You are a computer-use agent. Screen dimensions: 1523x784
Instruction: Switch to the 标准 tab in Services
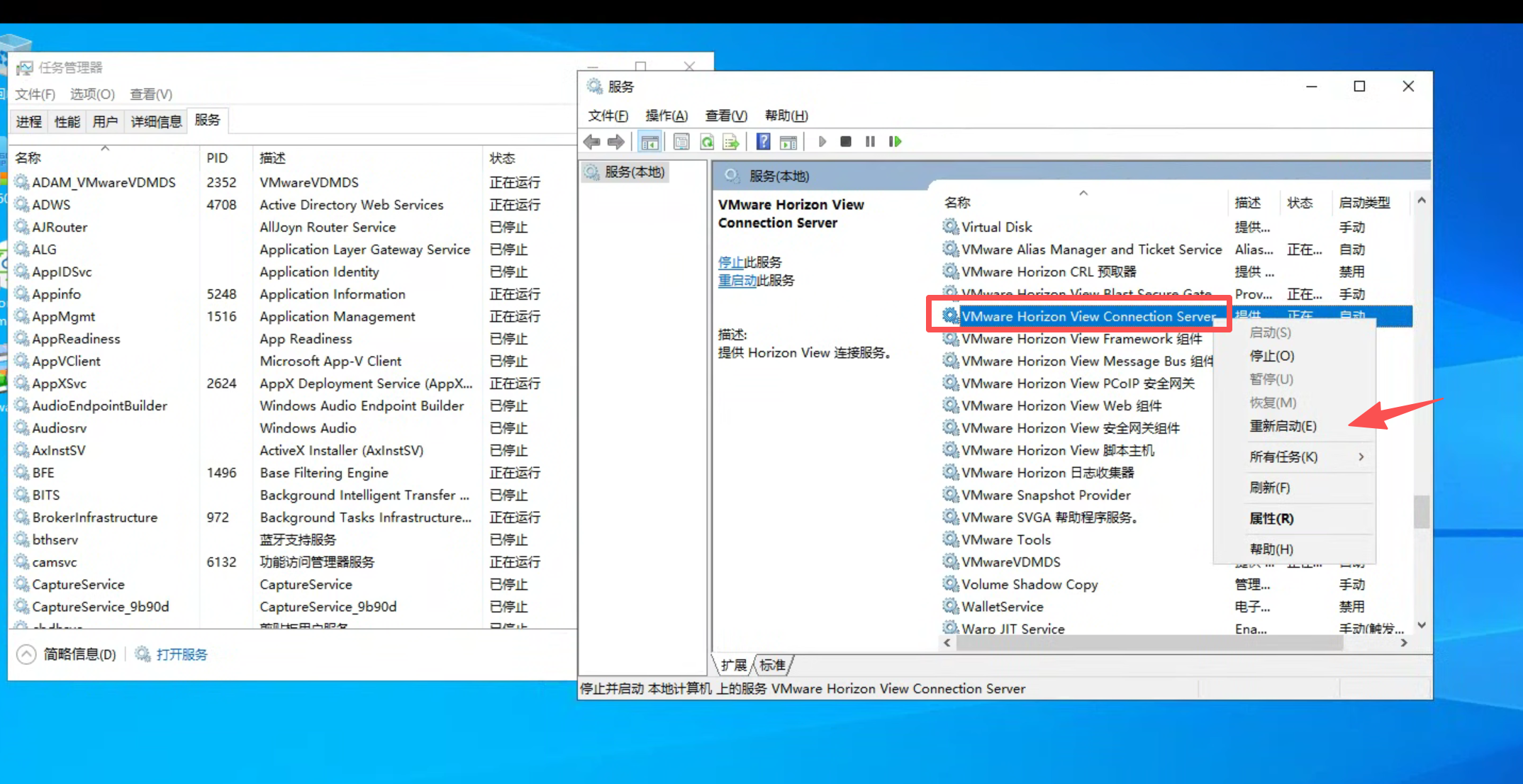pyautogui.click(x=772, y=665)
